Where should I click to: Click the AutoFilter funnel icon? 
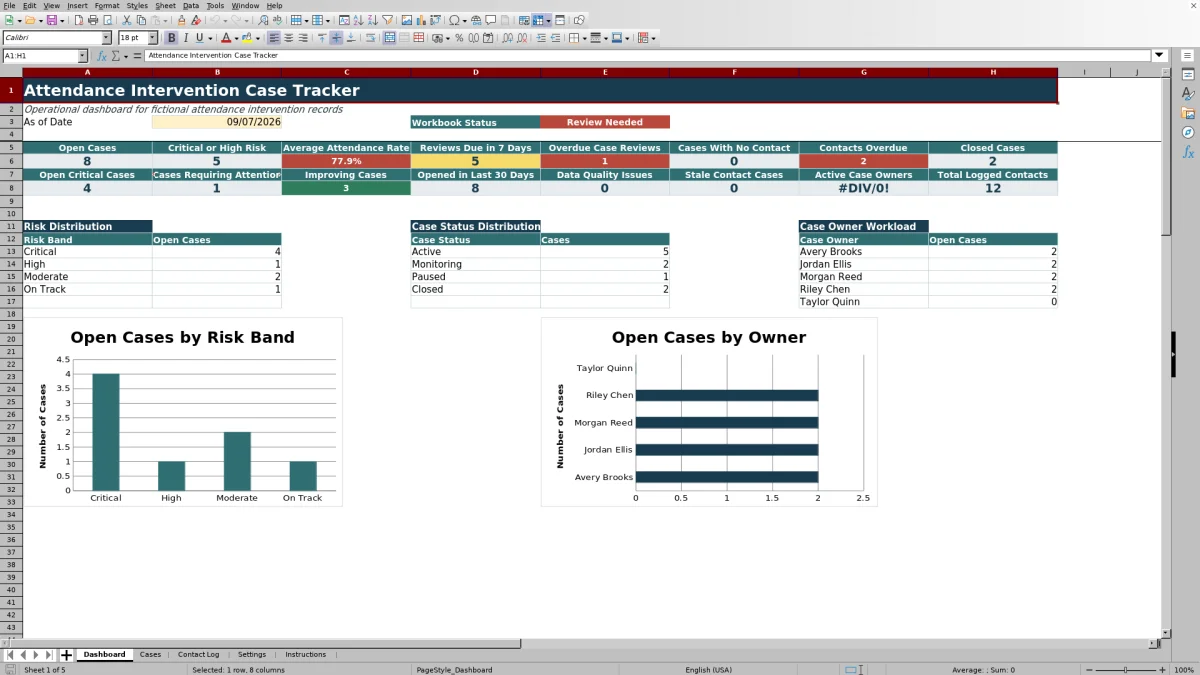click(x=386, y=20)
